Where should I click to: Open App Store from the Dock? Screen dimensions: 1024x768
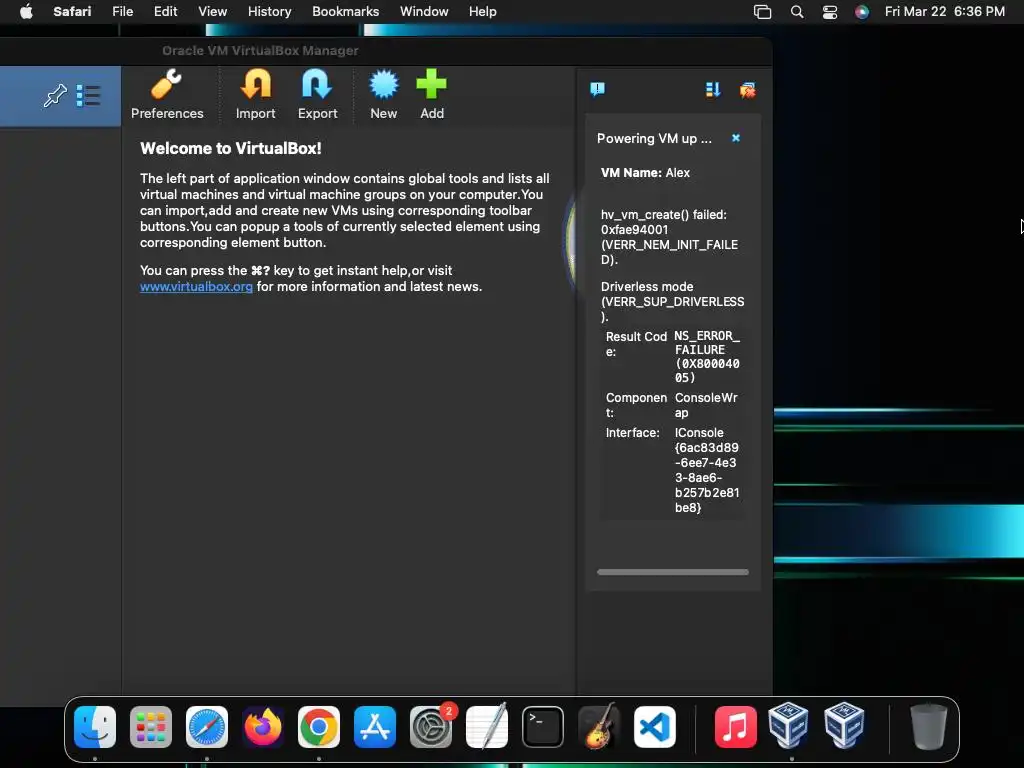tap(375, 727)
